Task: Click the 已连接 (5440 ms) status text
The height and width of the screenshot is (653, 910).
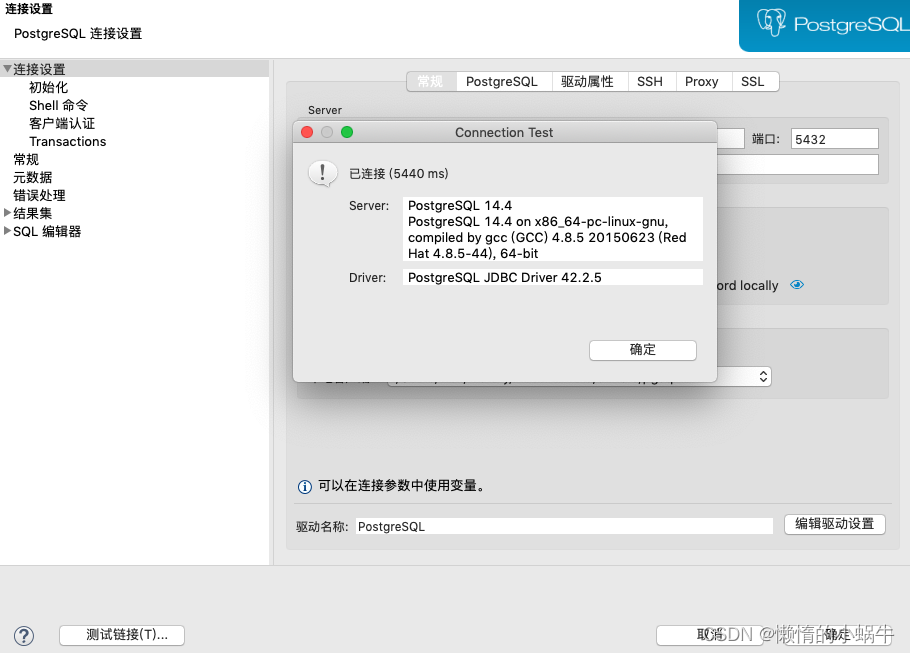Action: pos(398,174)
